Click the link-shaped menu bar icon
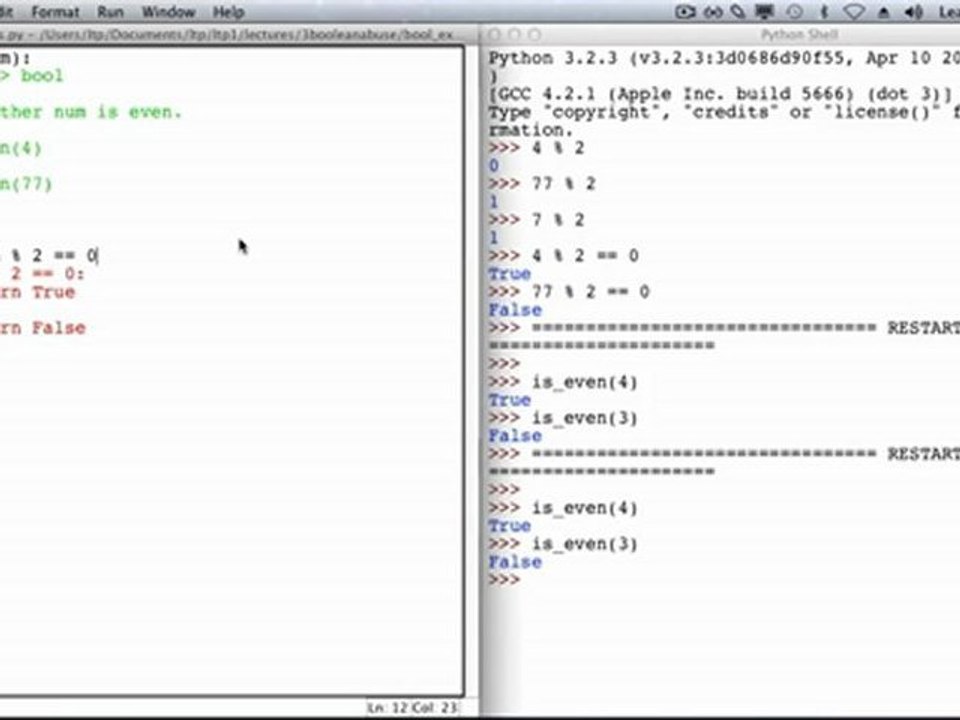The width and height of the screenshot is (960, 720). tap(713, 12)
